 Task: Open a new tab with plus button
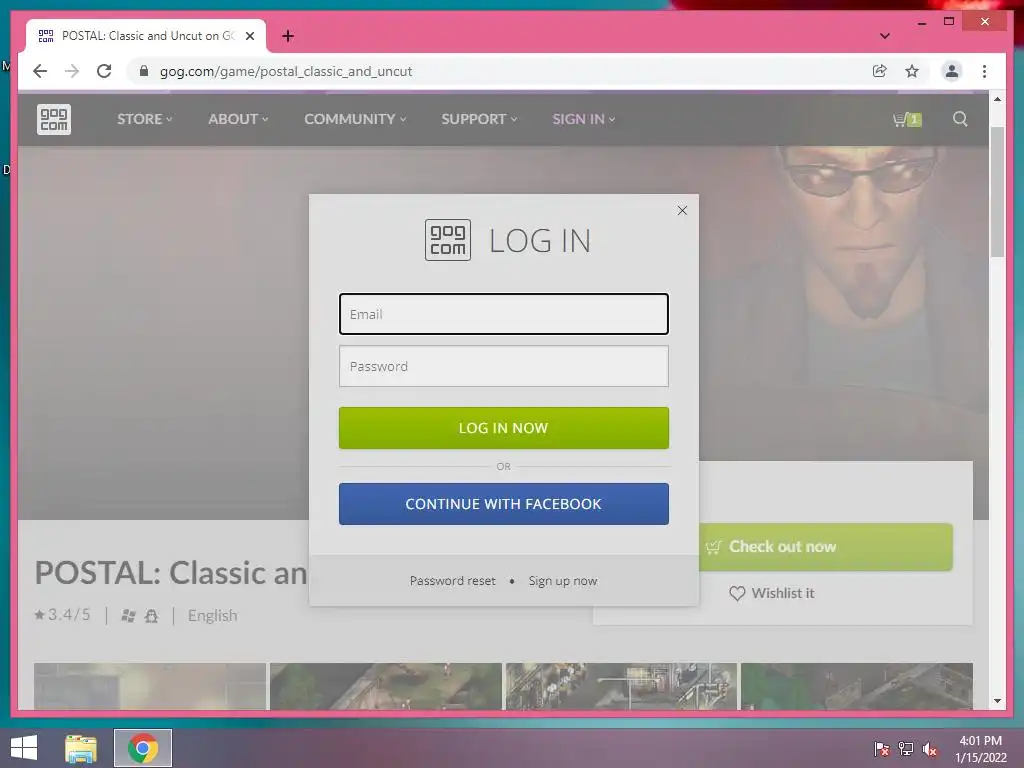(288, 36)
